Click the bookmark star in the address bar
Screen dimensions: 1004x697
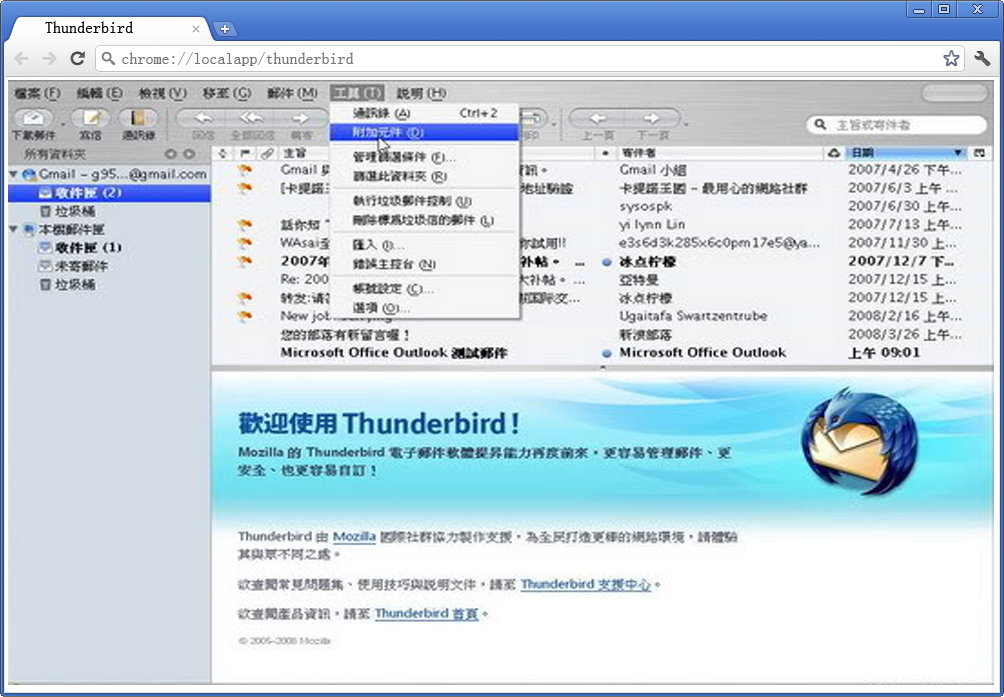point(951,59)
